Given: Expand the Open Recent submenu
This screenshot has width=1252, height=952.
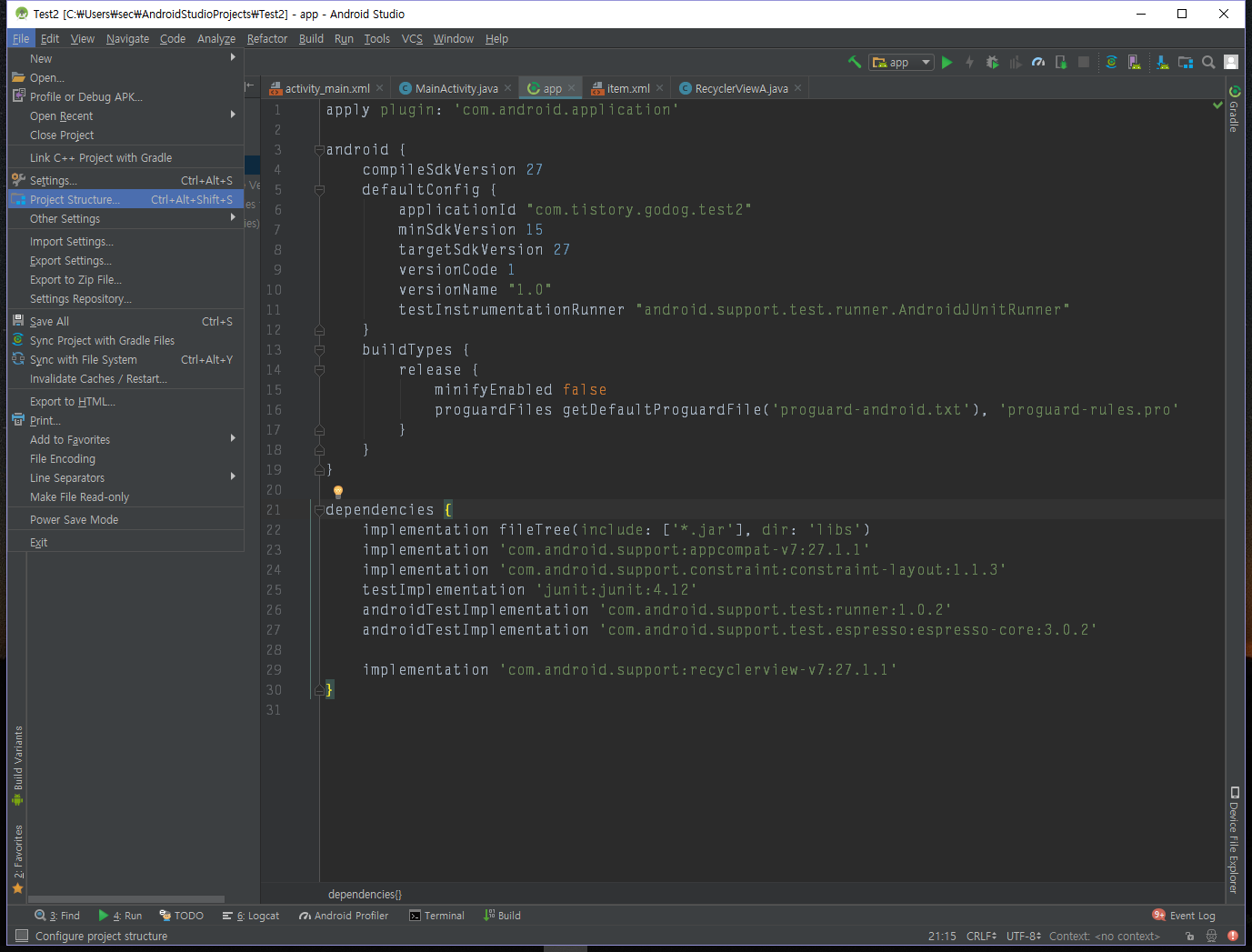Looking at the screenshot, I should (x=125, y=115).
